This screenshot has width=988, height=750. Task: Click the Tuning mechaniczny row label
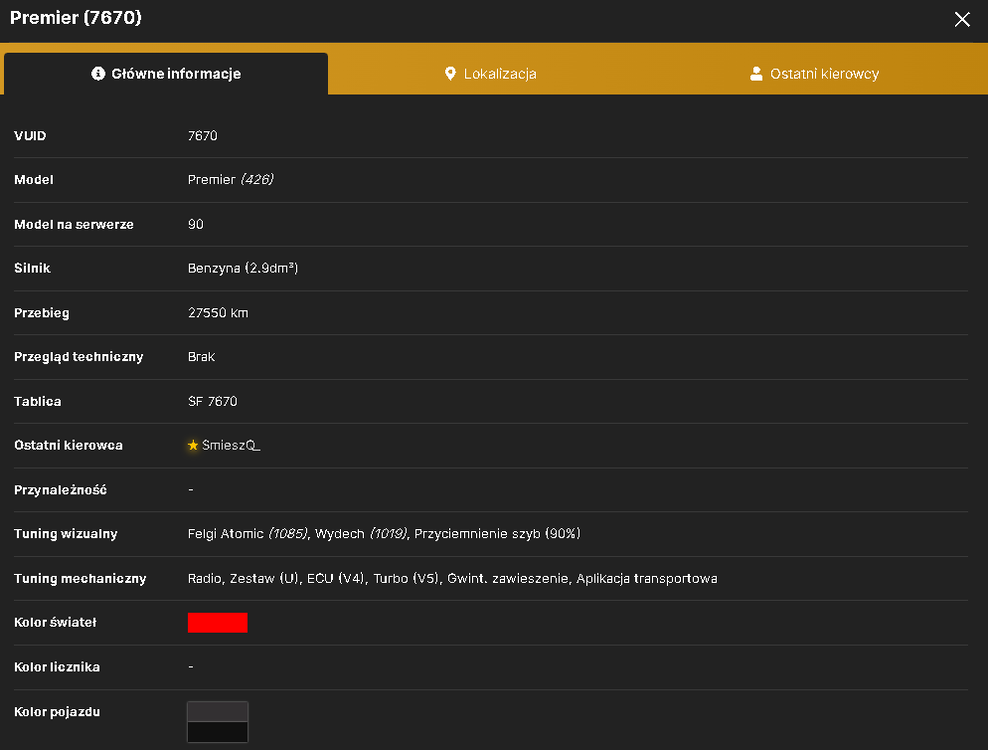pyautogui.click(x=80, y=579)
